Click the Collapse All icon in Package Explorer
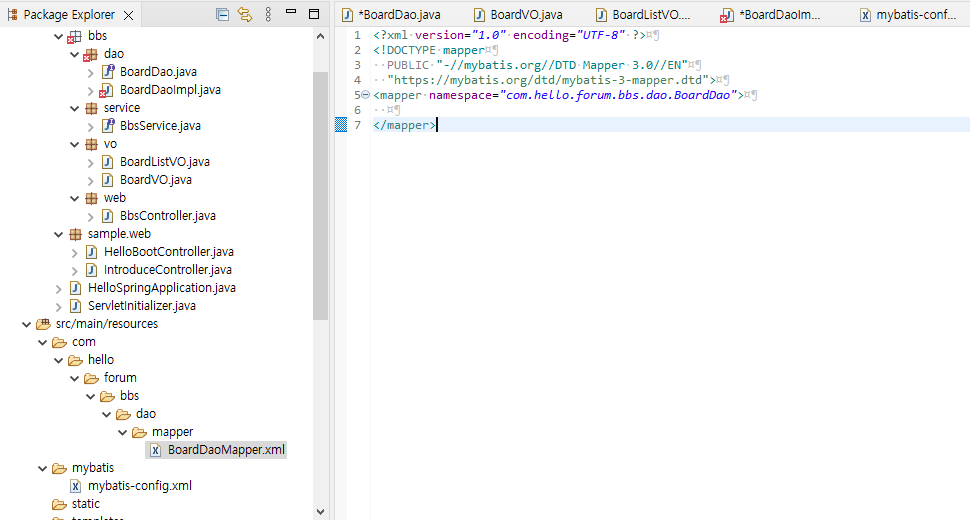The image size is (970, 520). click(222, 14)
